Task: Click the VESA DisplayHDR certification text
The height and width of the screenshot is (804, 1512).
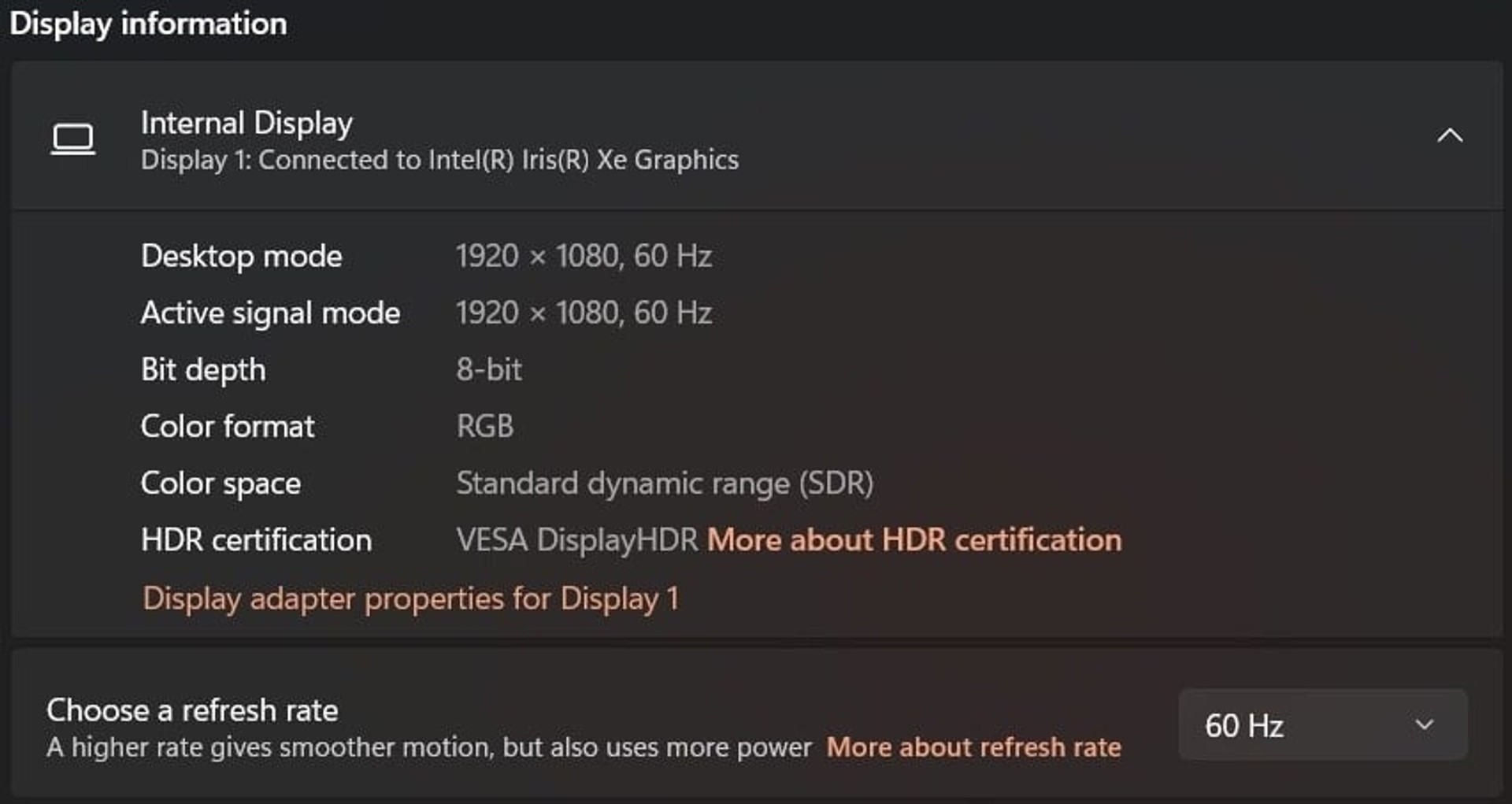Action: pyautogui.click(x=577, y=540)
